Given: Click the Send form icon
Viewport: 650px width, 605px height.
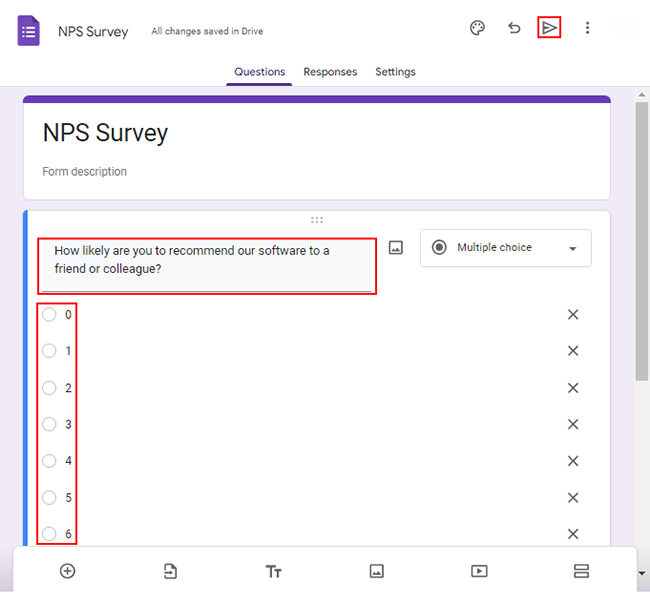Looking at the screenshot, I should (549, 28).
